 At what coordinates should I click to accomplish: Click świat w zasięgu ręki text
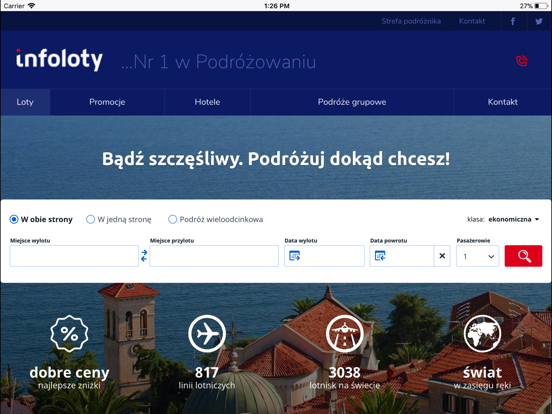(x=482, y=378)
